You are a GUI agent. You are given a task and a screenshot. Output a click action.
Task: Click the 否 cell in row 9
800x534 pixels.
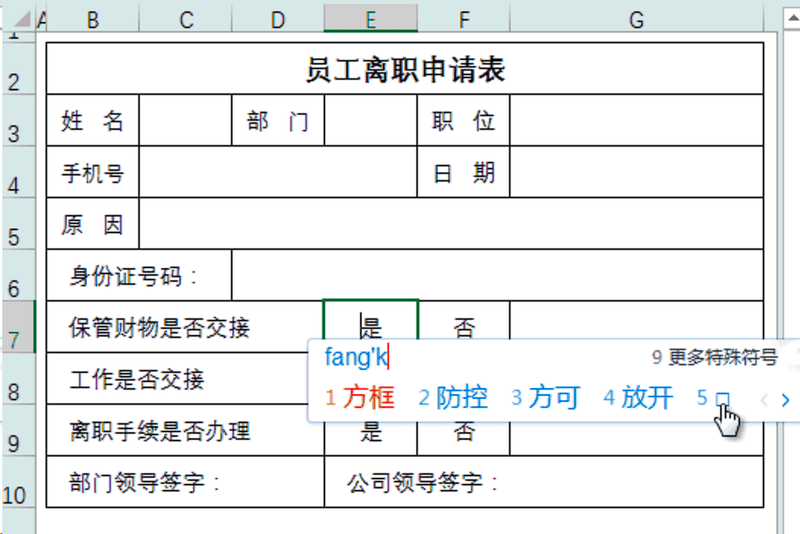point(463,439)
